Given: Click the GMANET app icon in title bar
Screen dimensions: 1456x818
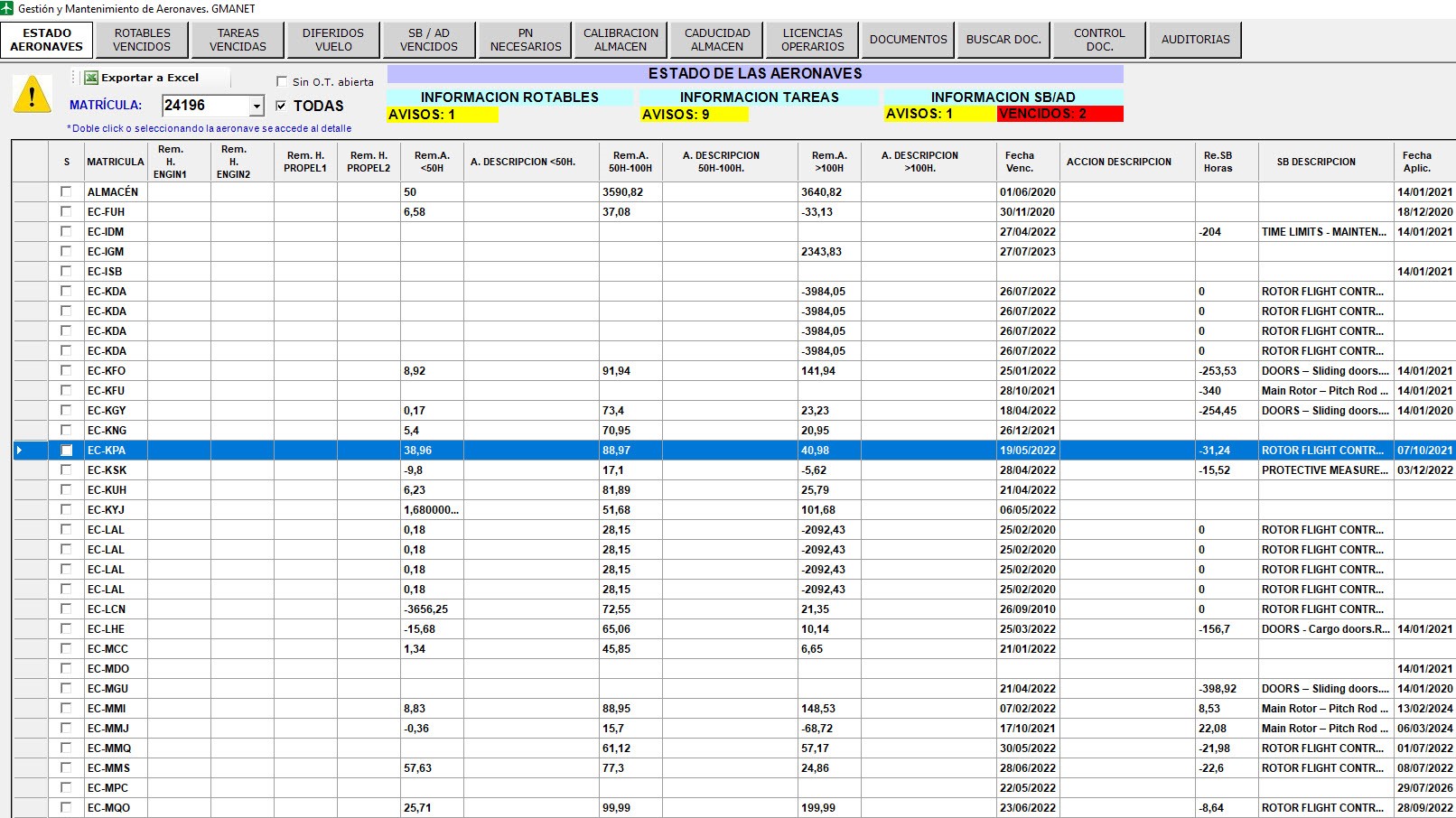Looking at the screenshot, I should (8, 8).
